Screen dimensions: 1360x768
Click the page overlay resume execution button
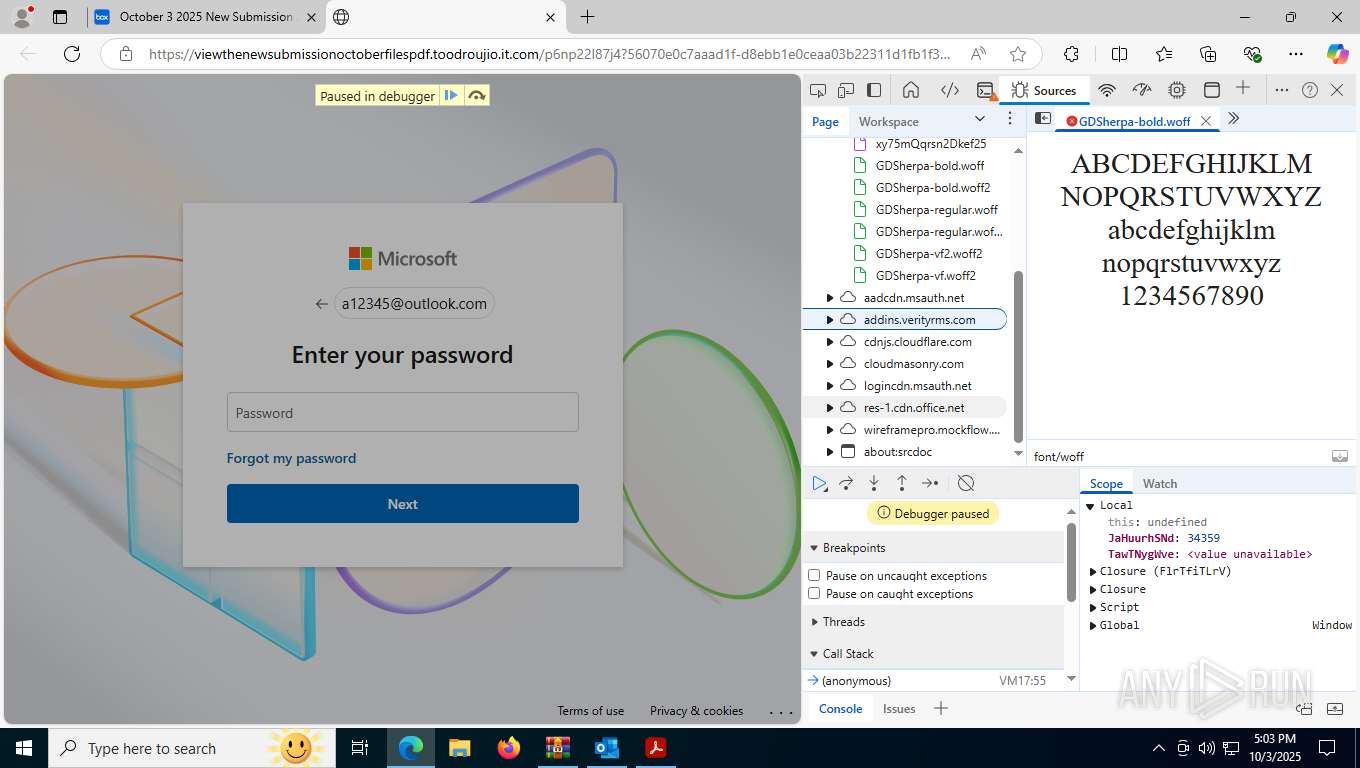coord(451,96)
